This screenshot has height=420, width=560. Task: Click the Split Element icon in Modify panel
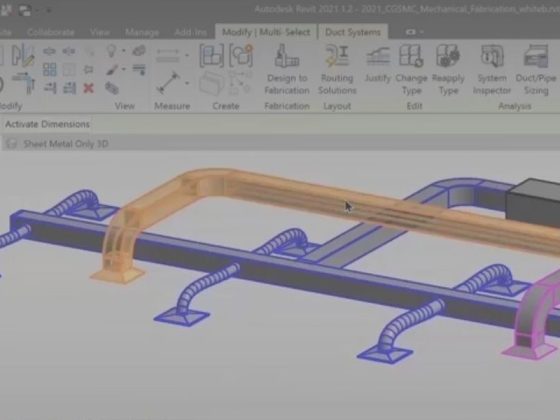click(49, 51)
